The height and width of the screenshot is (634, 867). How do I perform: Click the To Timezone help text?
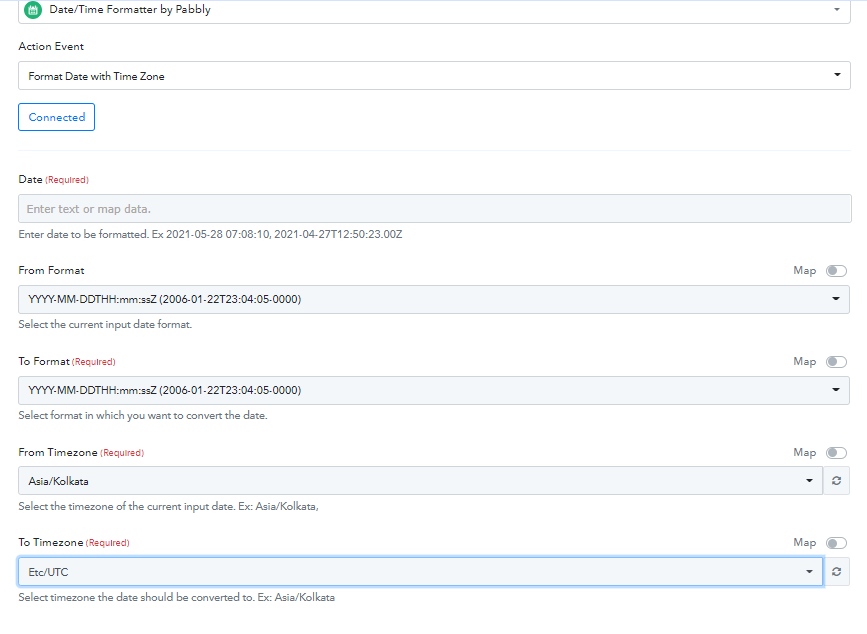pyautogui.click(x=176, y=598)
